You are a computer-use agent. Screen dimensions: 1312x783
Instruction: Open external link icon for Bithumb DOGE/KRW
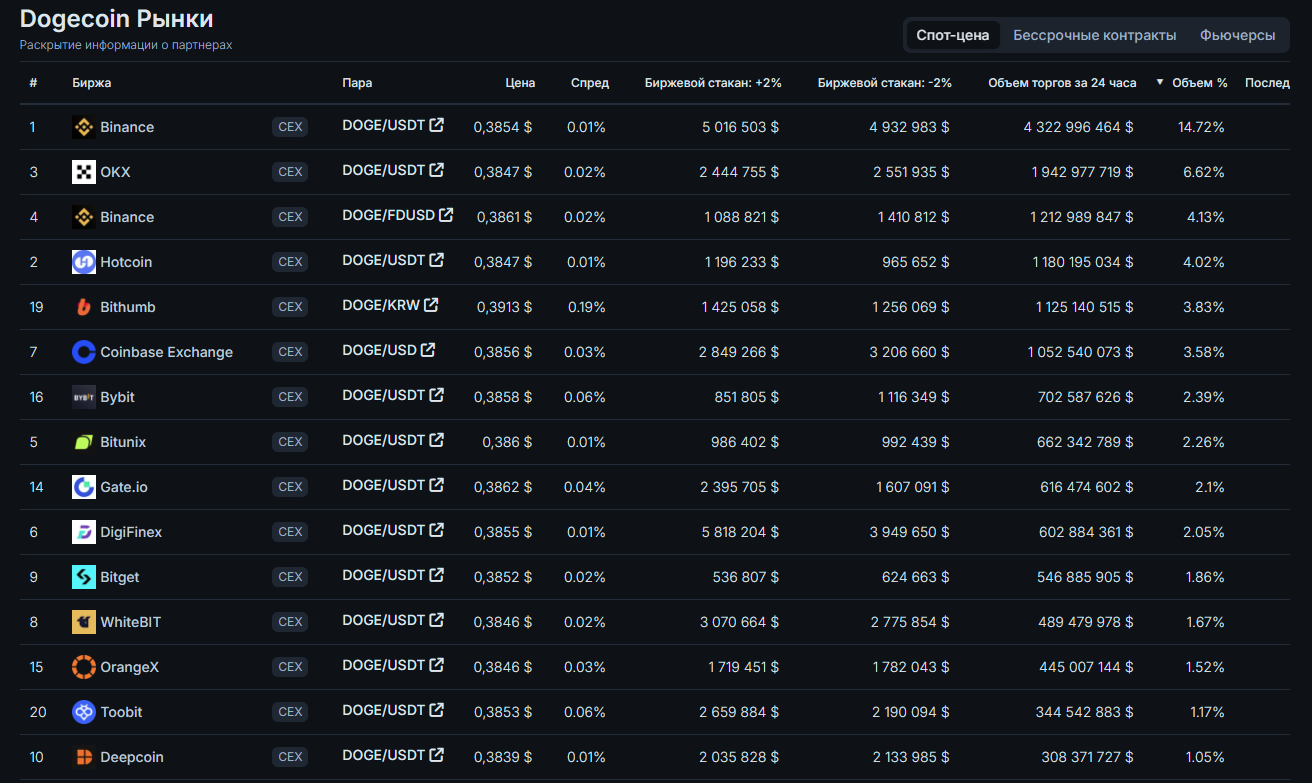pyautogui.click(x=431, y=305)
